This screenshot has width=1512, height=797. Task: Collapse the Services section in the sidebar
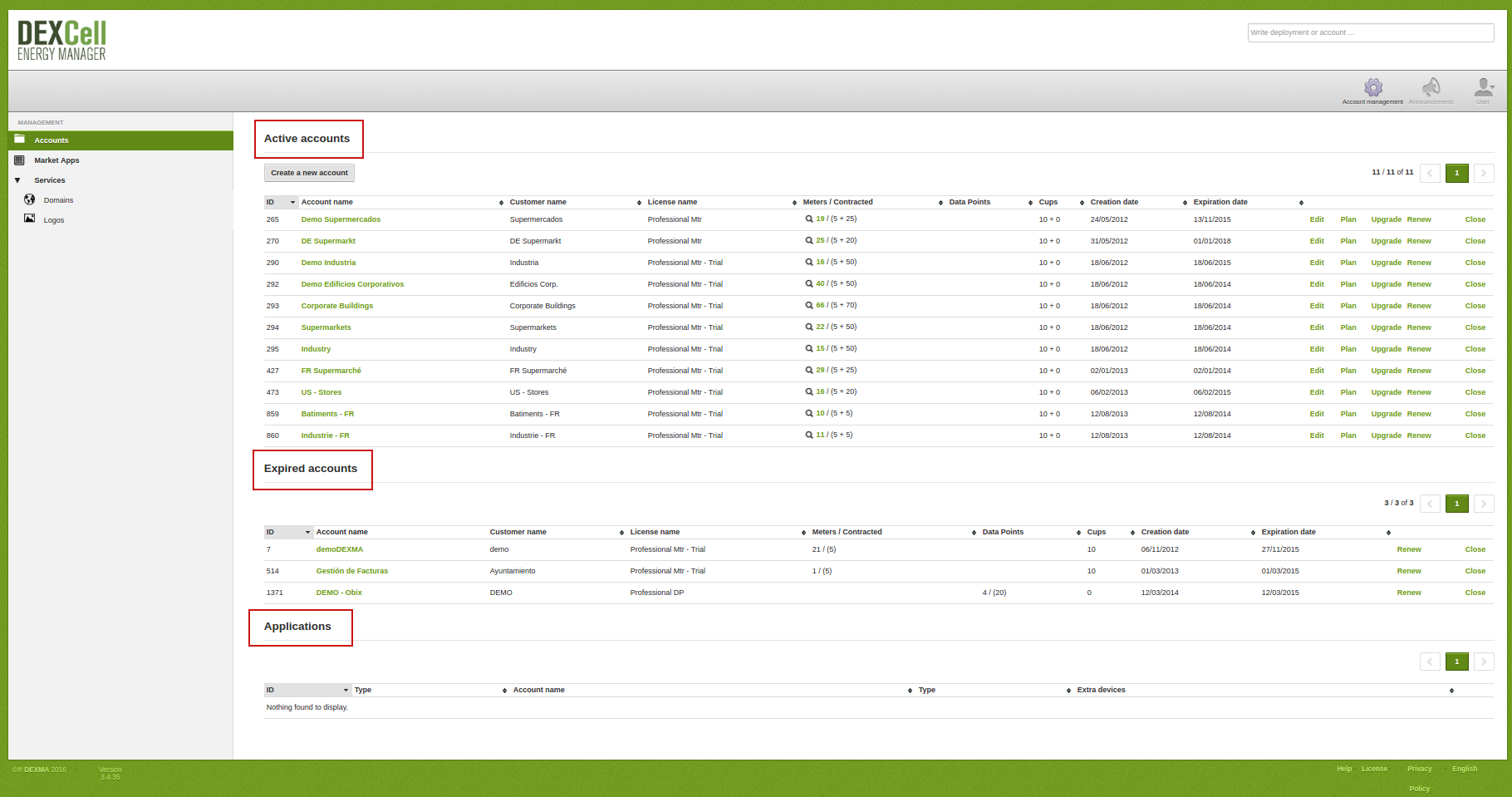pos(17,180)
